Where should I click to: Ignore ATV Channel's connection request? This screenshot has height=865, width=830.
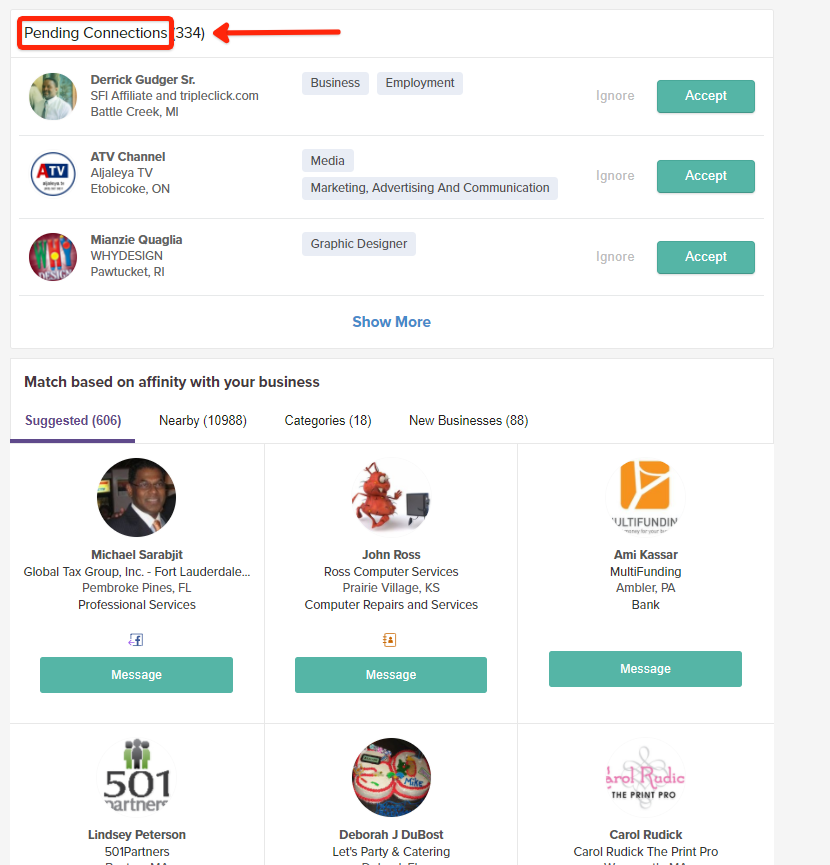click(615, 175)
